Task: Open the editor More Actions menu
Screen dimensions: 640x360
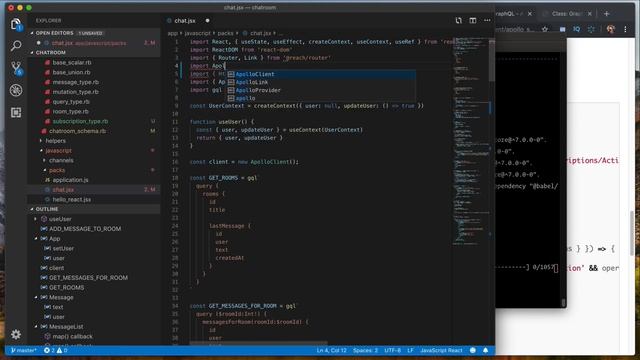Action: point(487,20)
